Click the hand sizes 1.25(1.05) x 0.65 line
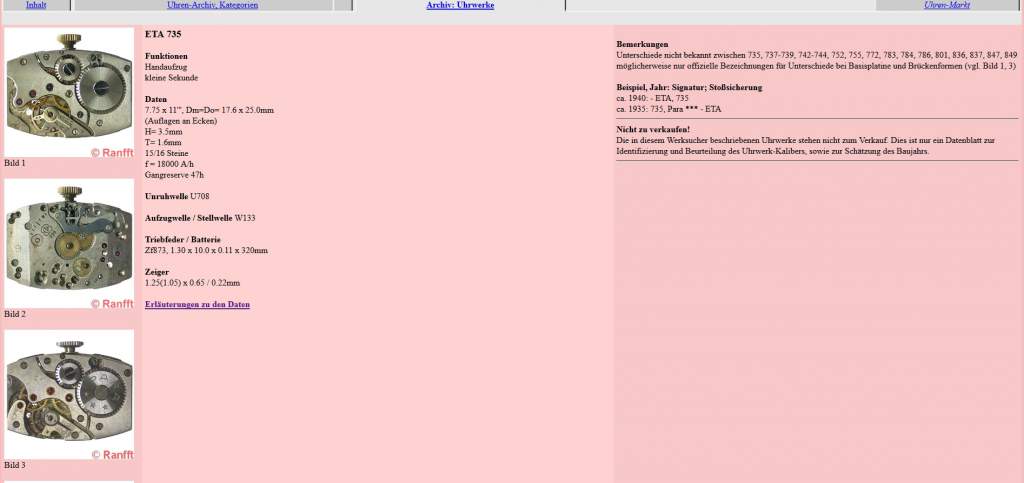Screen dimensions: 1024x483 tap(192, 283)
